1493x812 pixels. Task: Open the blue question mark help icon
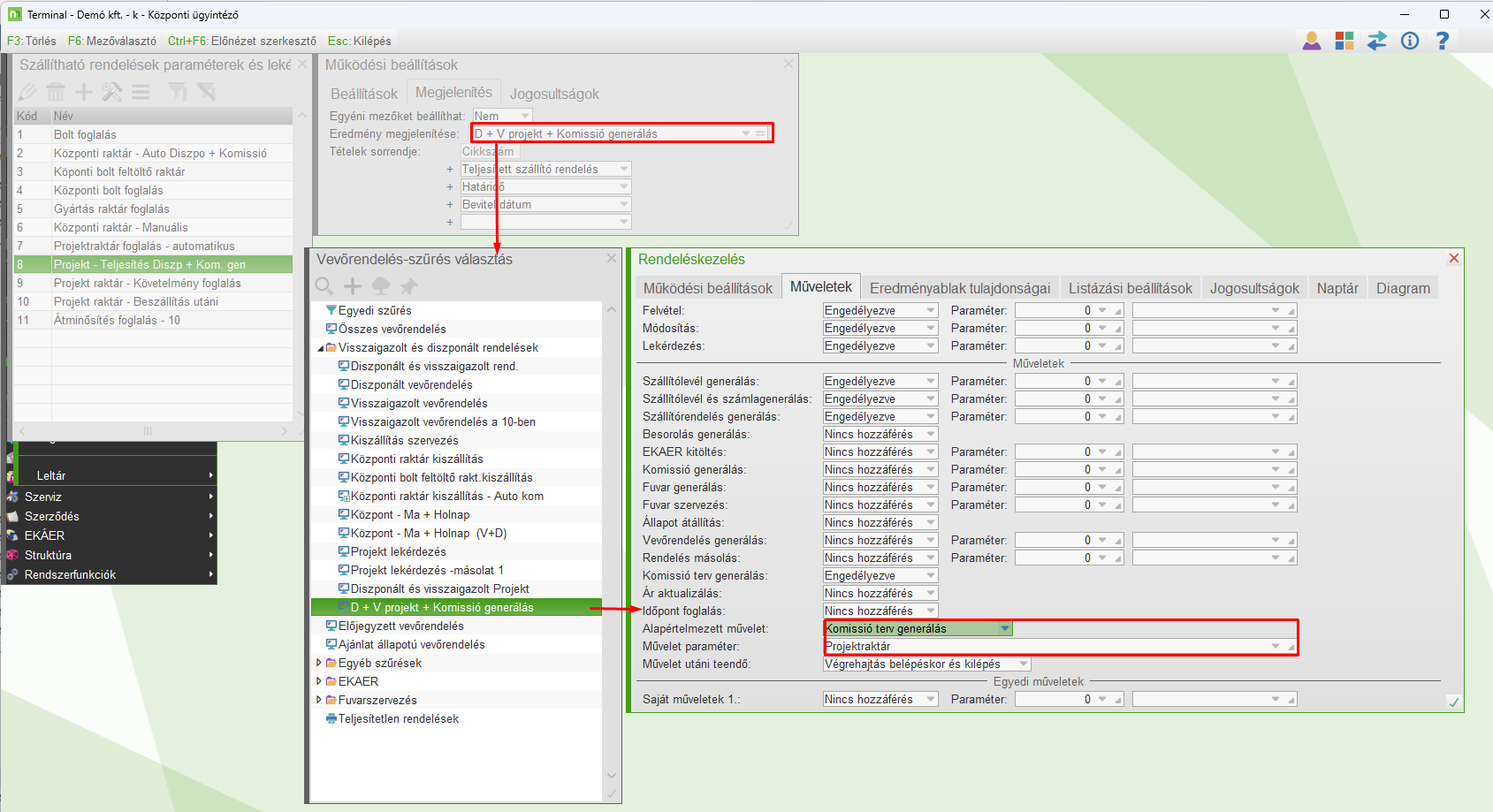click(x=1443, y=41)
